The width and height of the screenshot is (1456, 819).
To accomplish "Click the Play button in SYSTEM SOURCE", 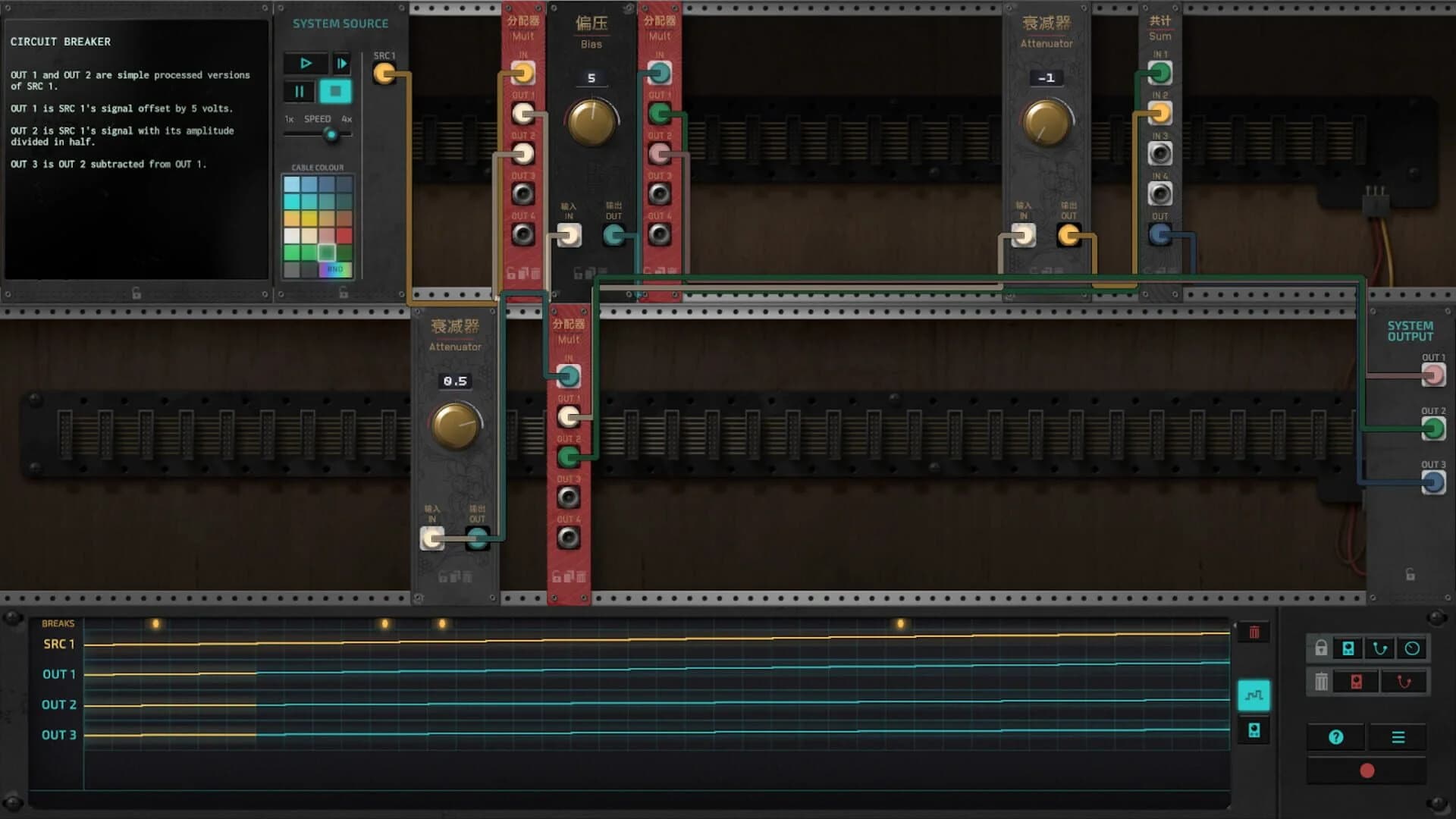I will [x=306, y=64].
